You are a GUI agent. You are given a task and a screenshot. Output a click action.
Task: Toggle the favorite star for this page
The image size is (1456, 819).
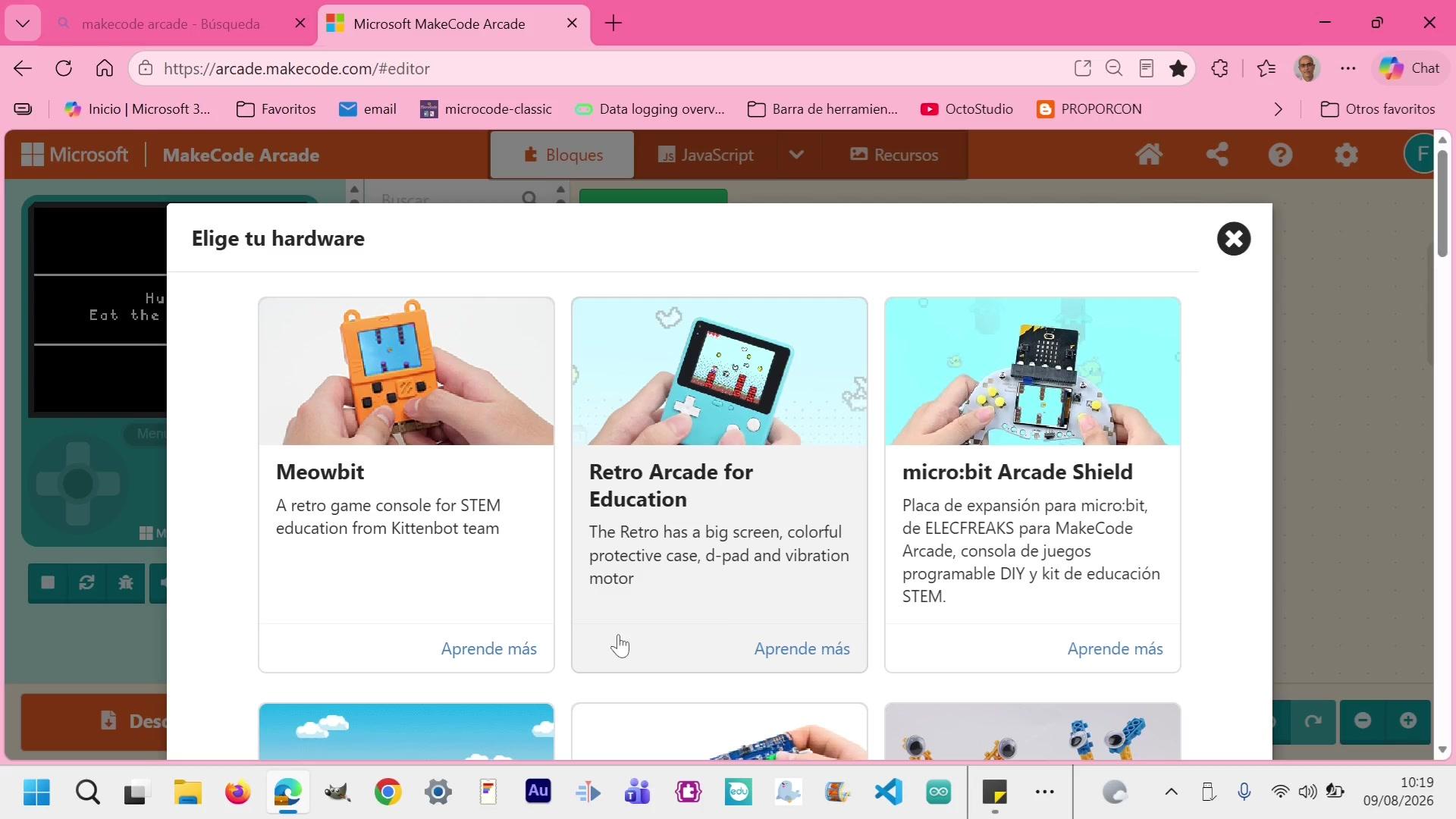(x=1178, y=68)
